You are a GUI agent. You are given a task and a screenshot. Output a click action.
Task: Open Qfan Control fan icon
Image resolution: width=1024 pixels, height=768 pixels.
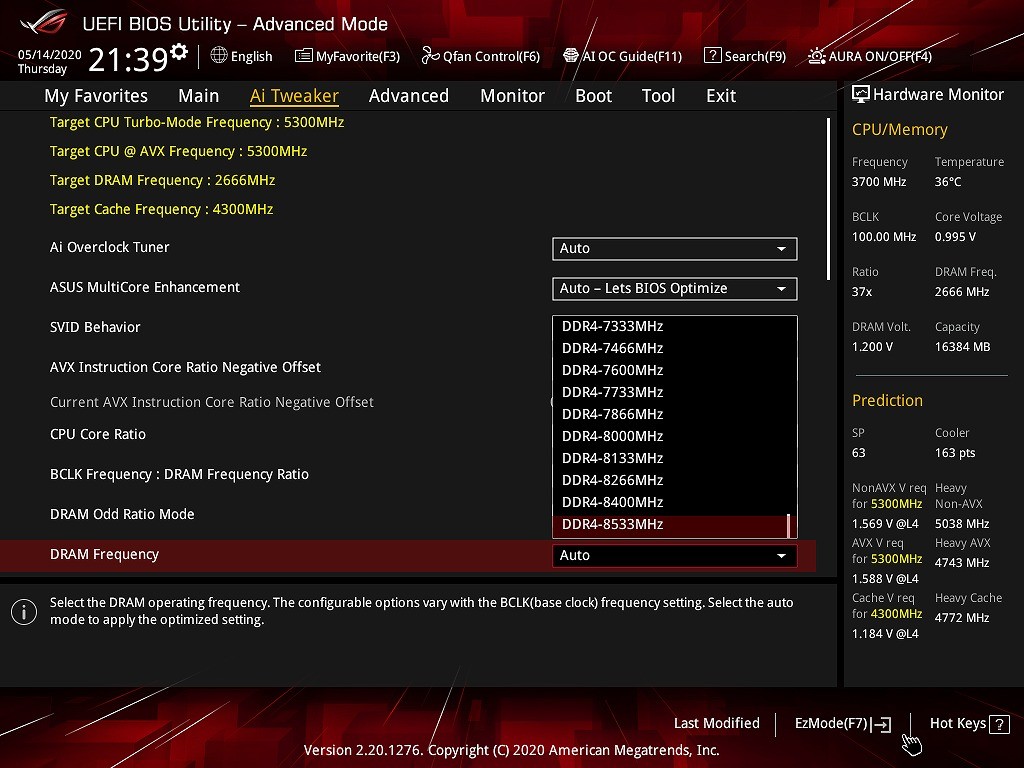pyautogui.click(x=431, y=56)
